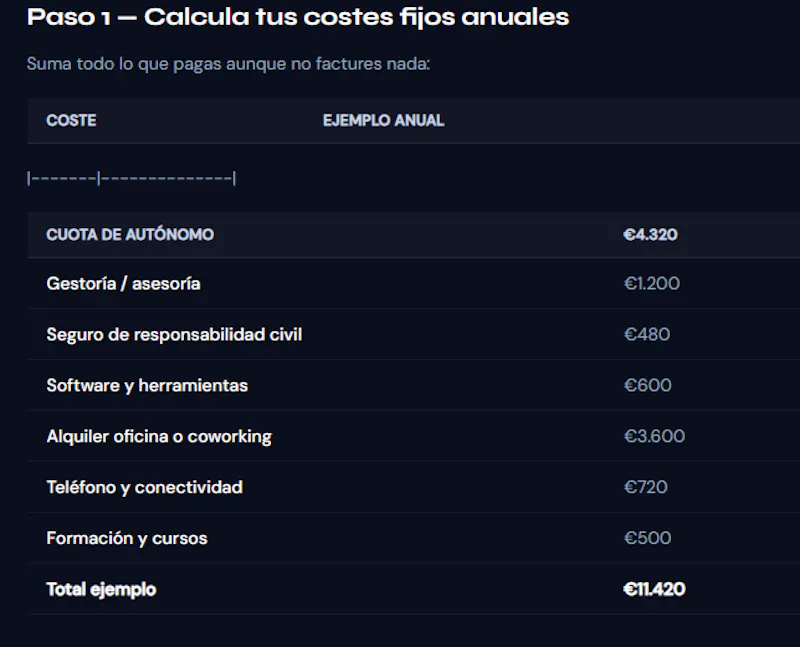Click the 'Paso 1' section heading
Image resolution: width=800 pixels, height=647 pixels.
(298, 17)
